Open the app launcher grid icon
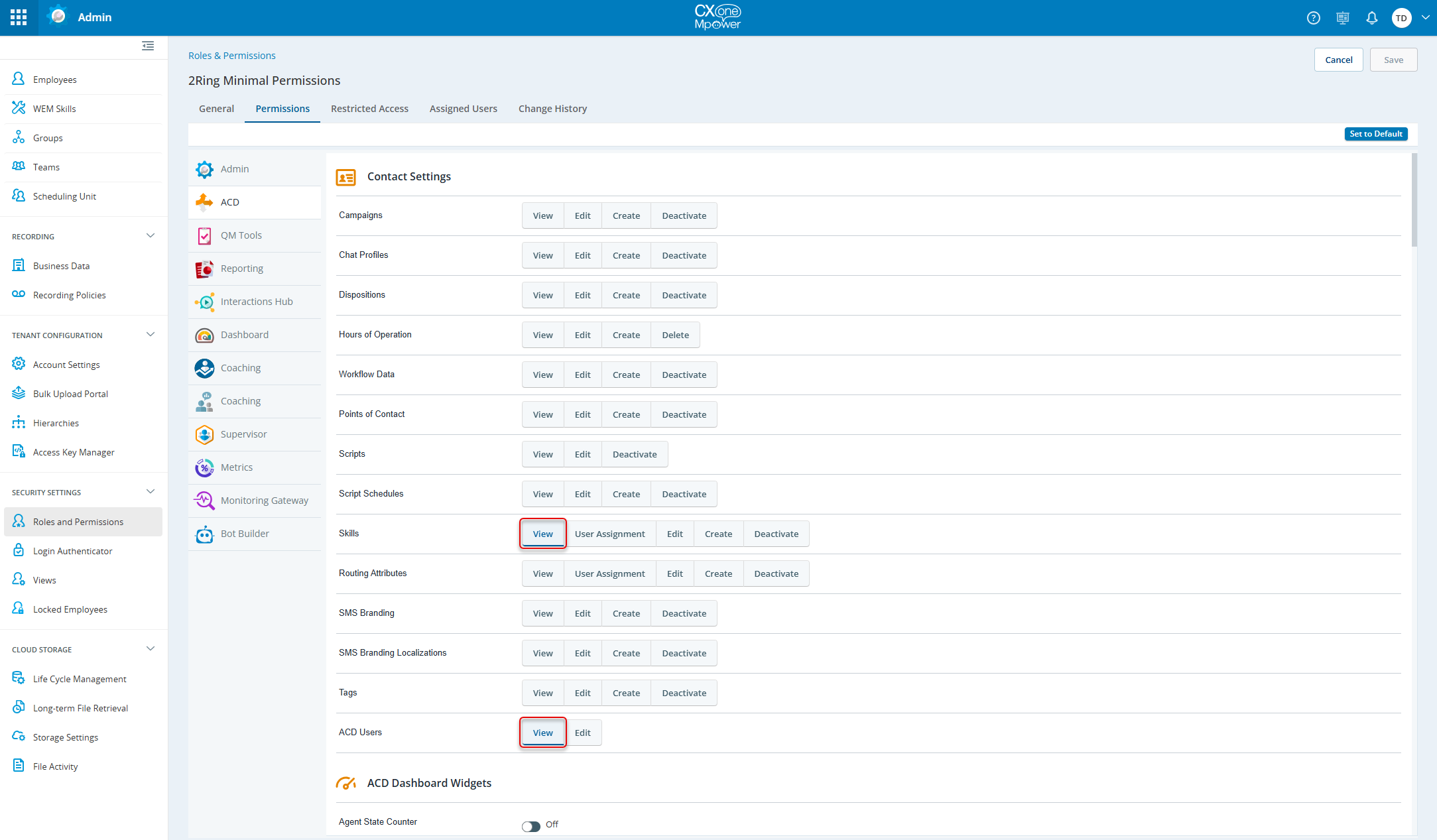 [x=19, y=17]
